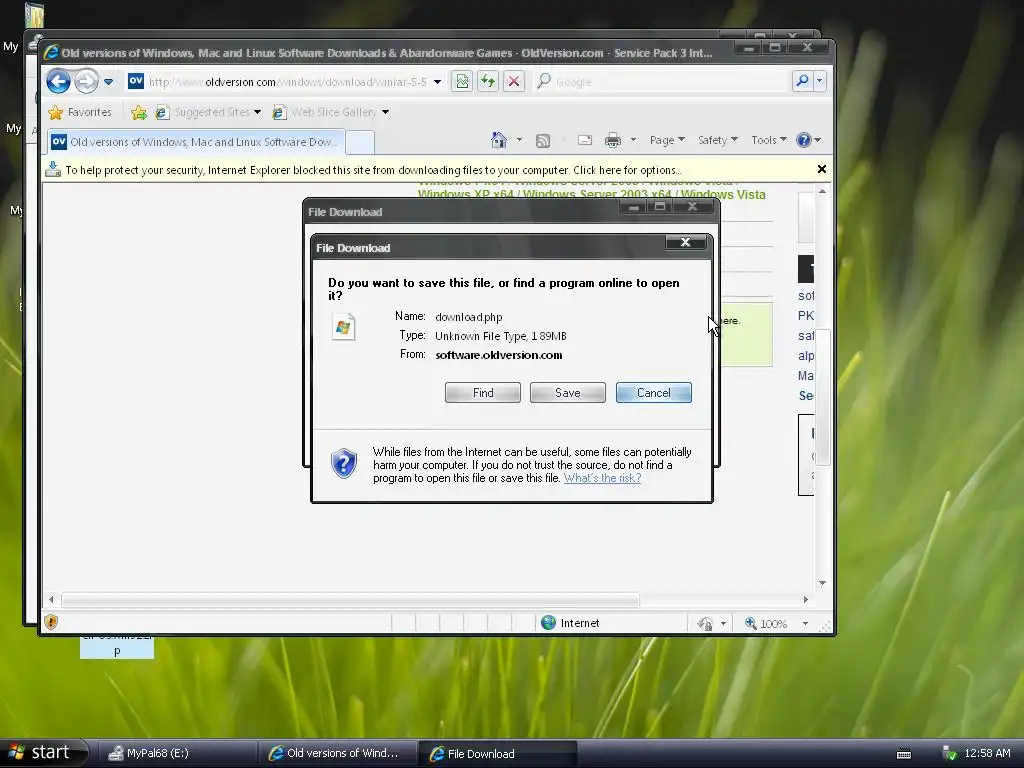Close the yellow information bar
Image resolution: width=1024 pixels, height=768 pixels.
point(822,169)
